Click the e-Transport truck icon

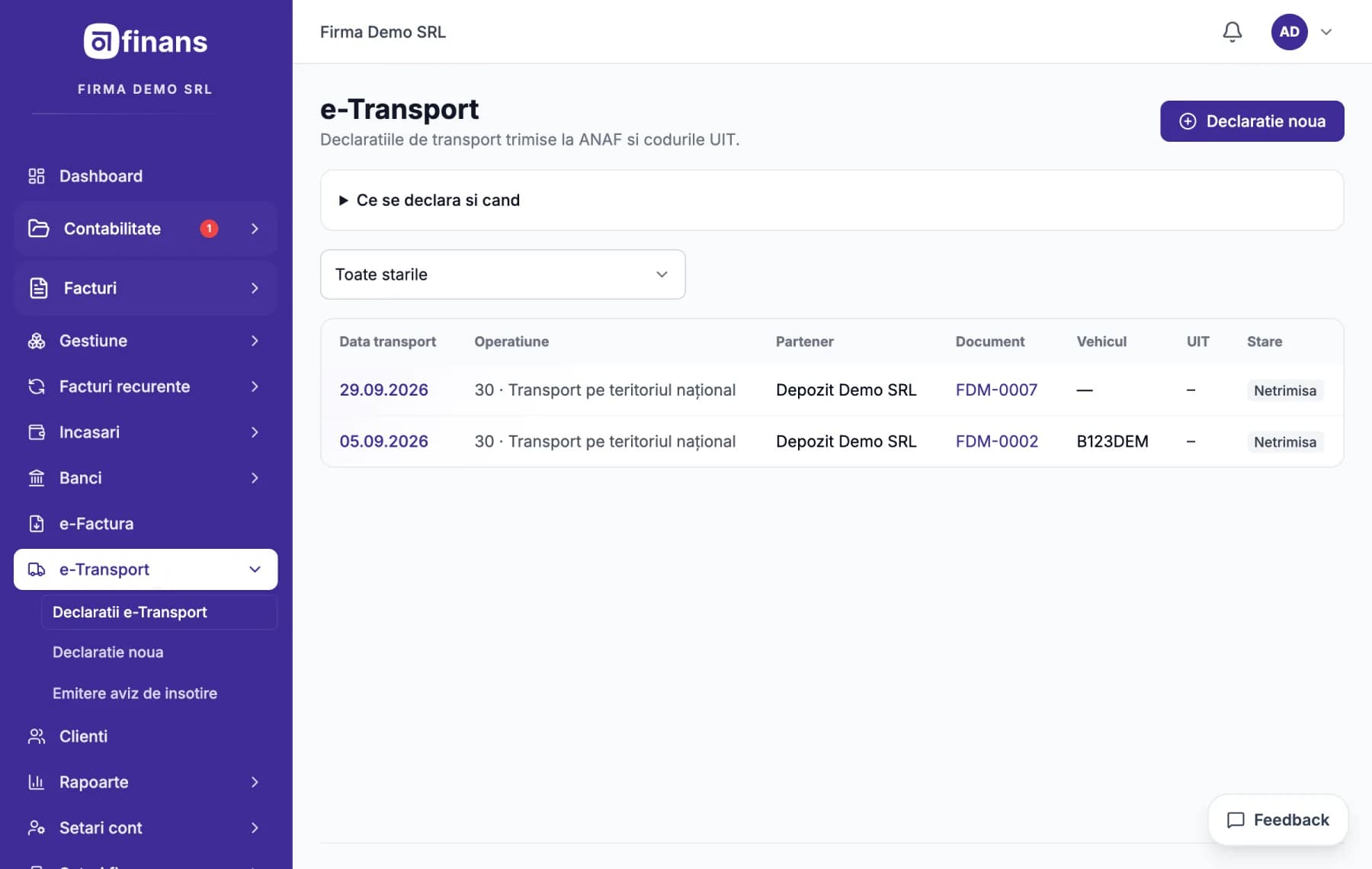point(37,569)
